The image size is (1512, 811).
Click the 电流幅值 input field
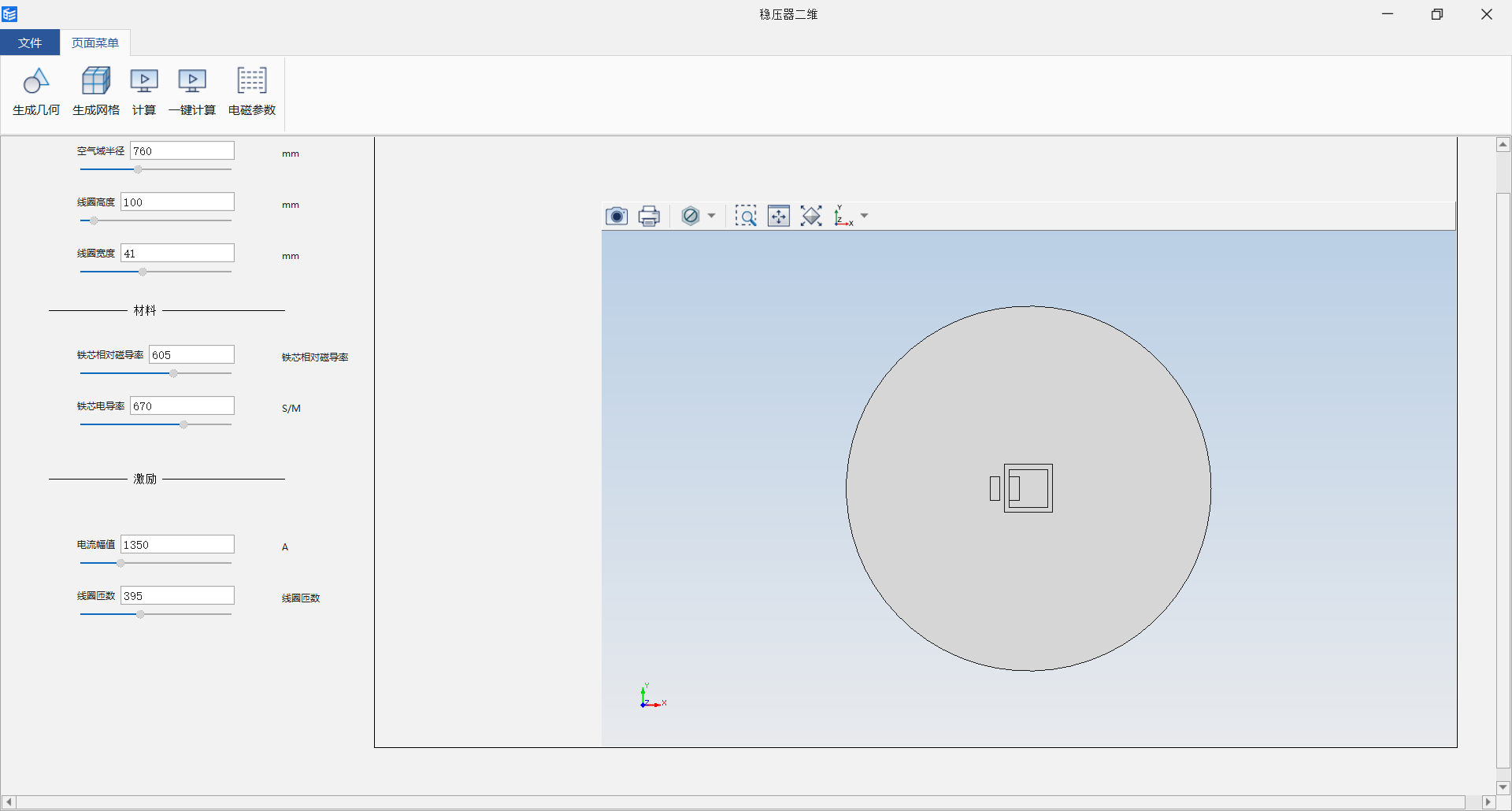click(x=177, y=544)
